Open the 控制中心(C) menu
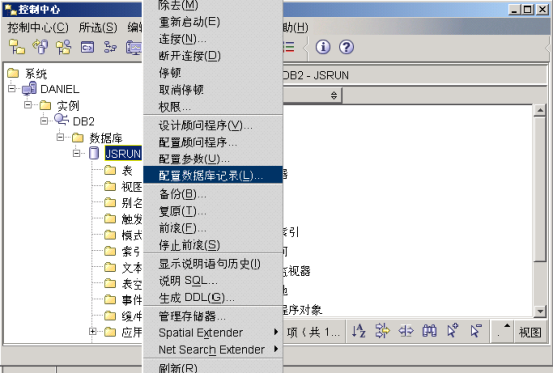Viewport: 554px width, 374px height. pos(38,27)
